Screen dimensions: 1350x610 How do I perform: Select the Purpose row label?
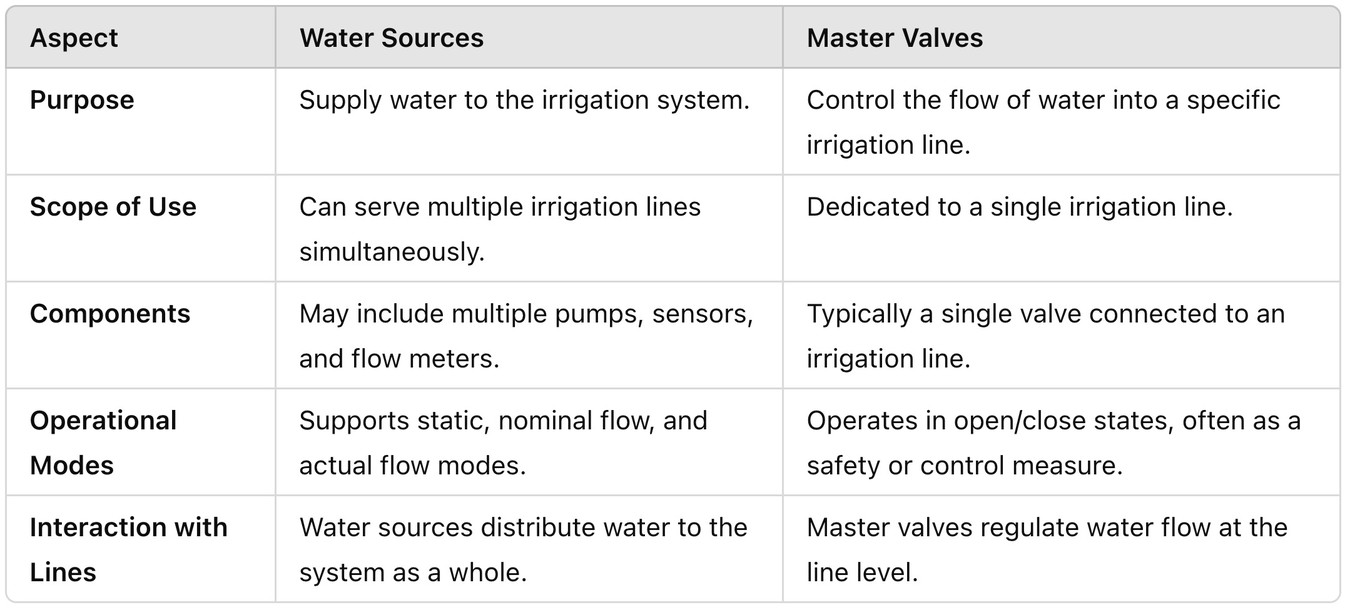click(x=82, y=100)
